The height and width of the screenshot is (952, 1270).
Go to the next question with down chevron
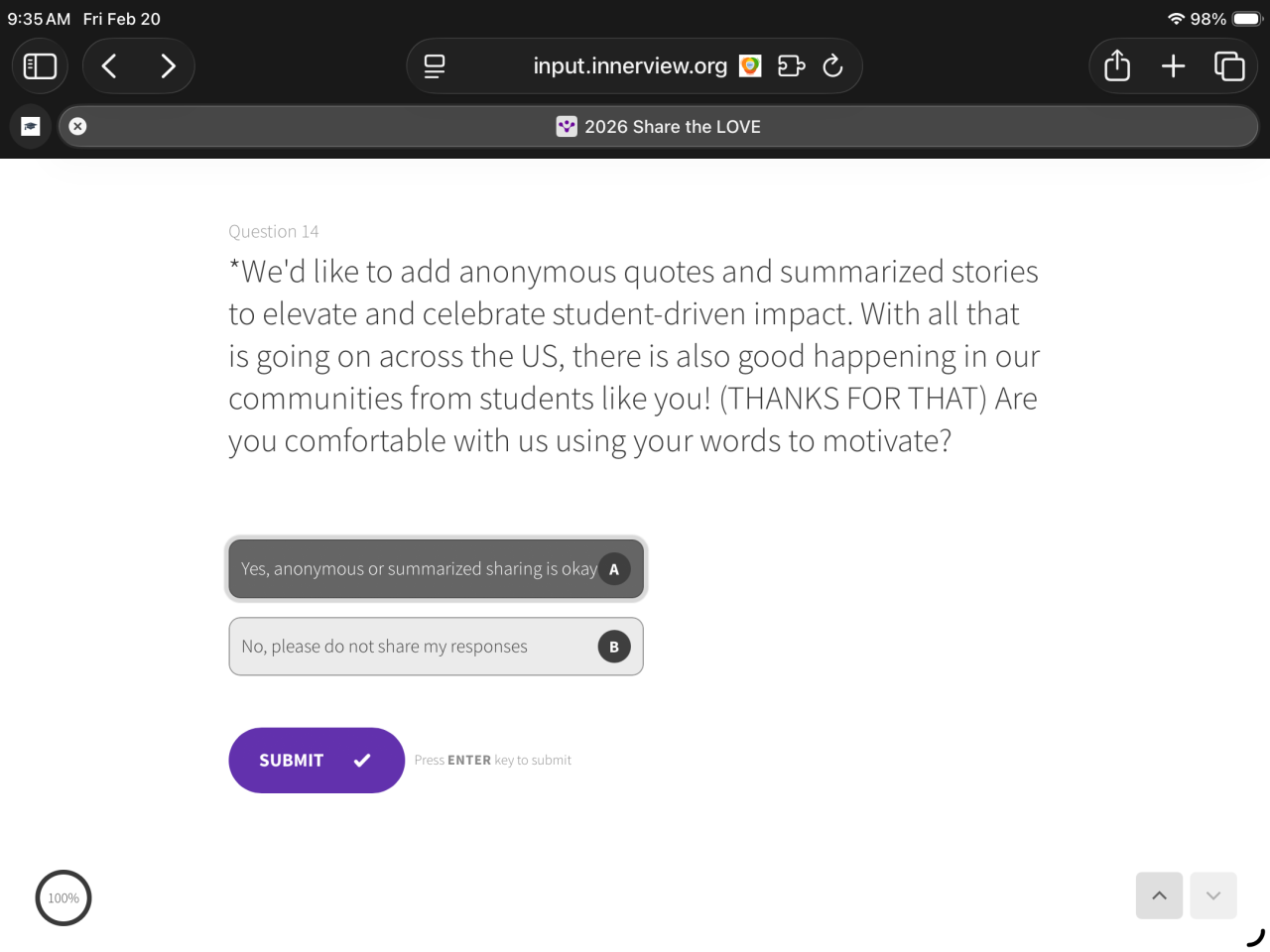pos(1212,895)
